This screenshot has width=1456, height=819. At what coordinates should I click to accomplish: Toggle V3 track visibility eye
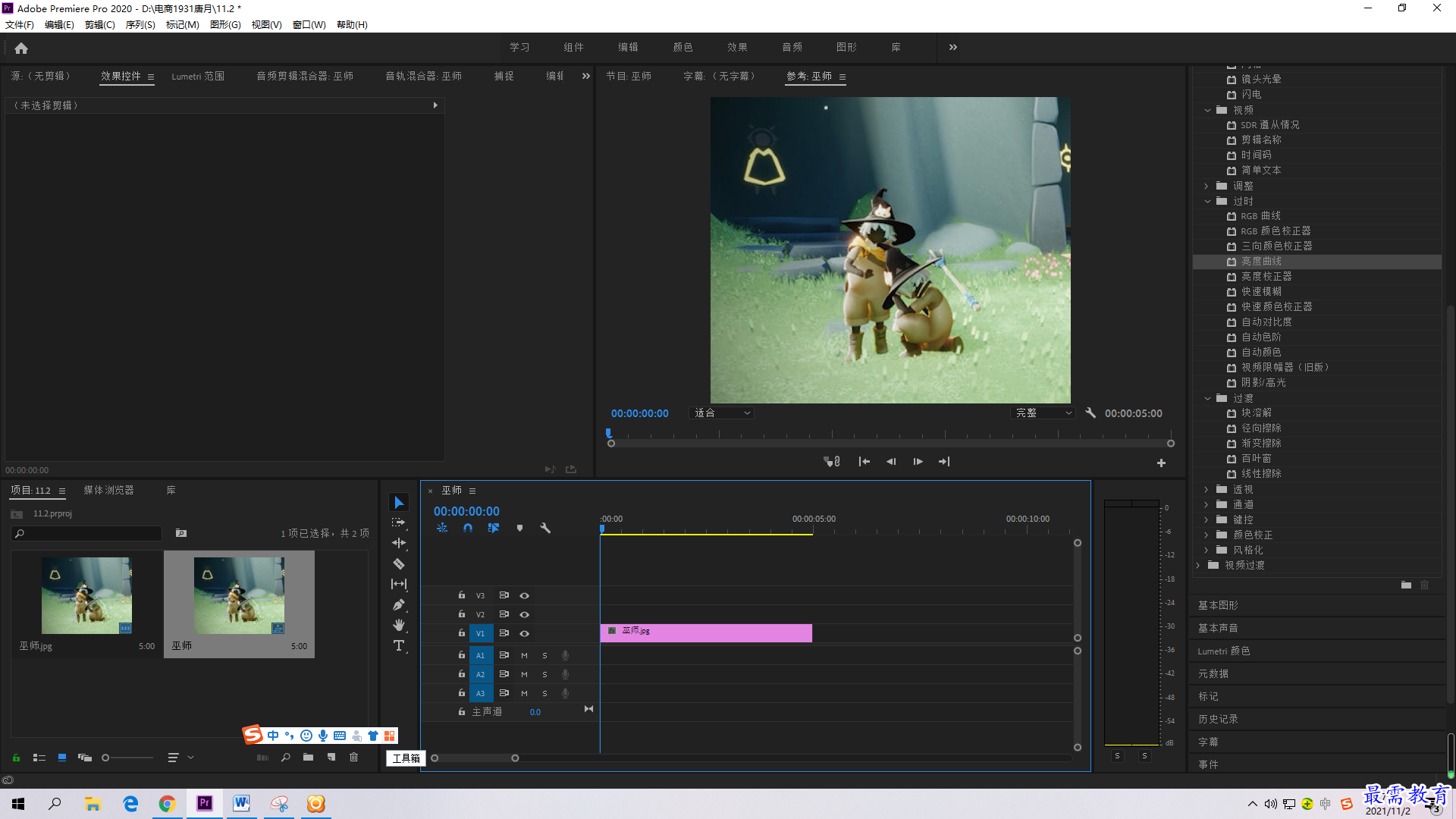pos(524,595)
